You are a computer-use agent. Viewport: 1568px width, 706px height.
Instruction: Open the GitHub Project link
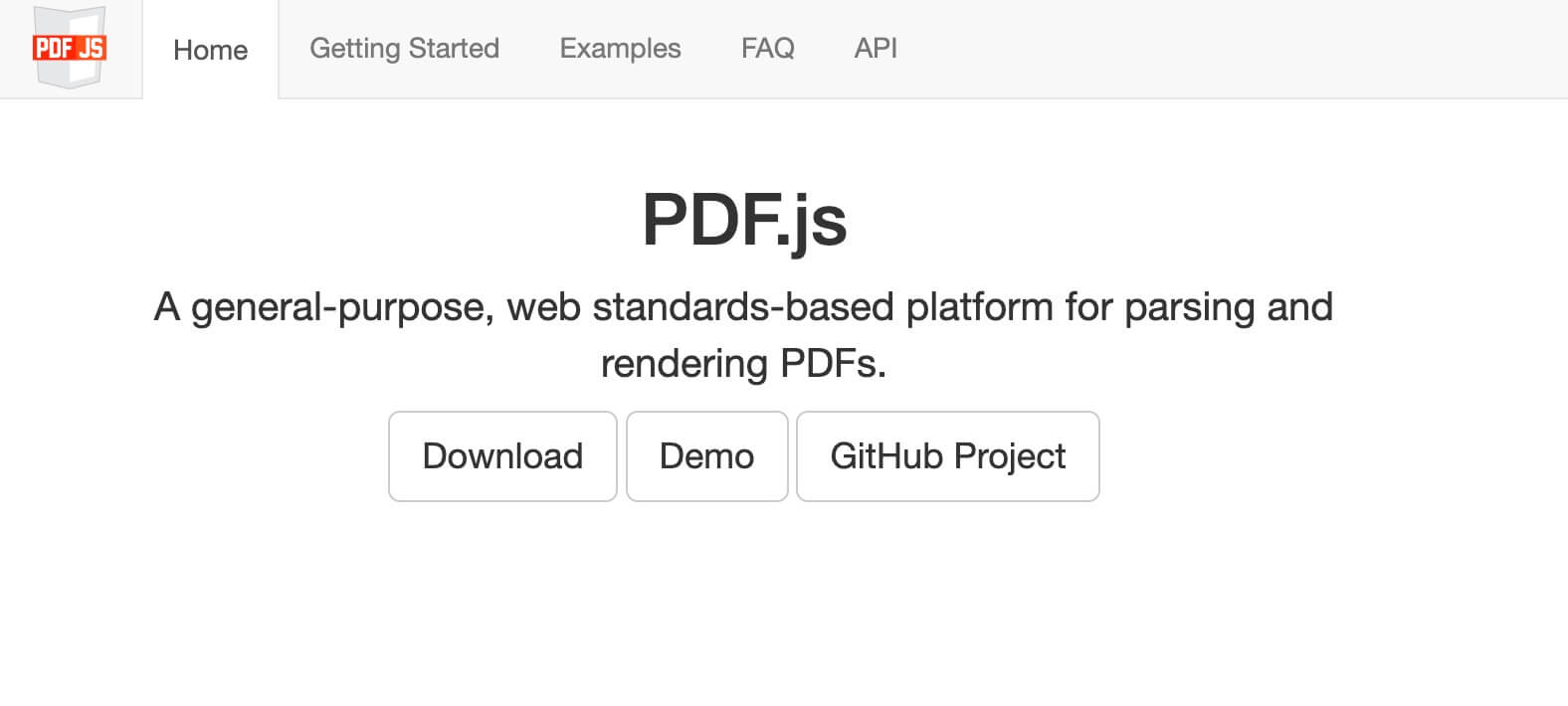(947, 456)
